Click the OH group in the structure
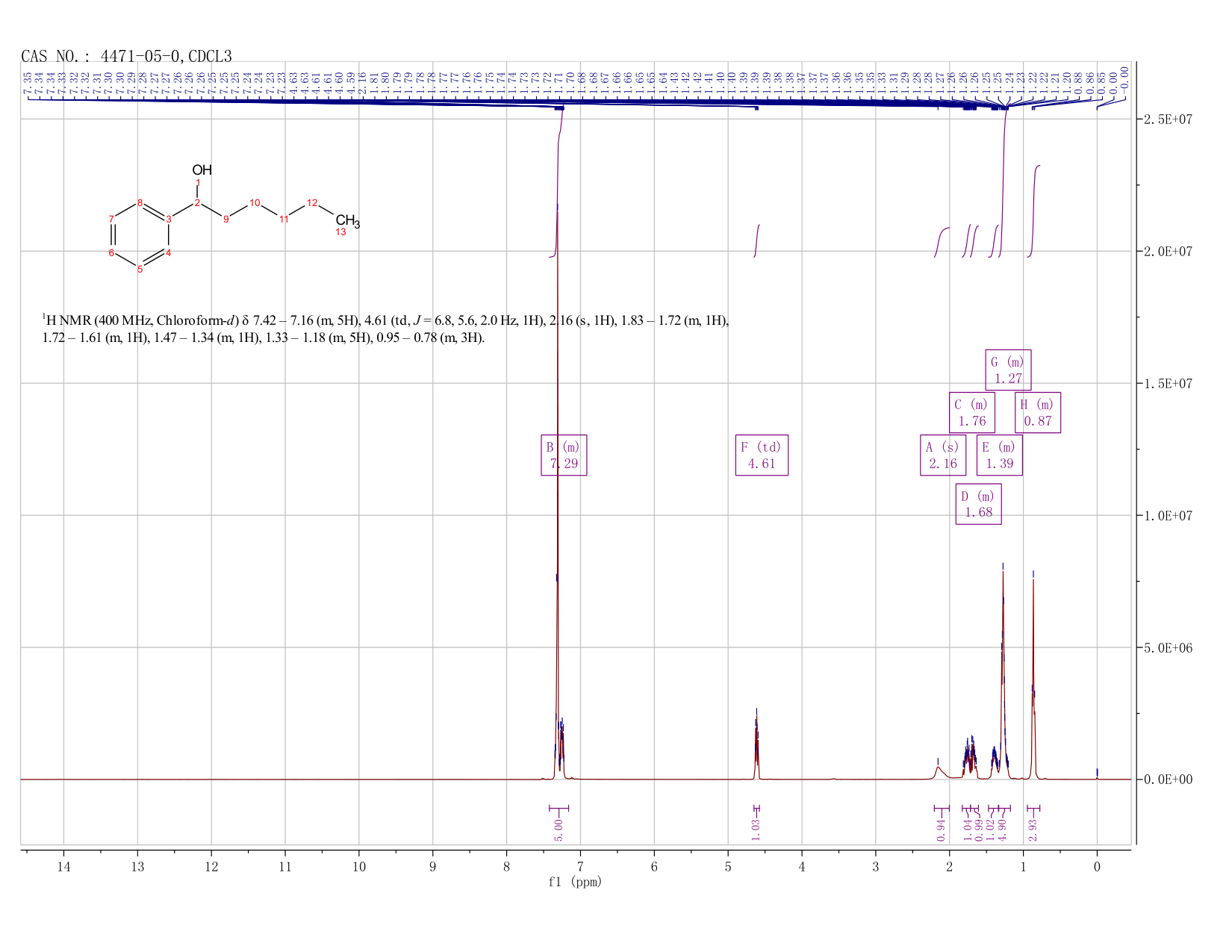The image size is (1232, 952). pyautogui.click(x=202, y=169)
